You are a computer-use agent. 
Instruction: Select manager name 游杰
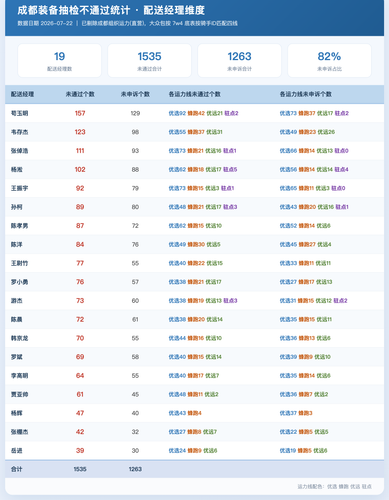click(17, 301)
